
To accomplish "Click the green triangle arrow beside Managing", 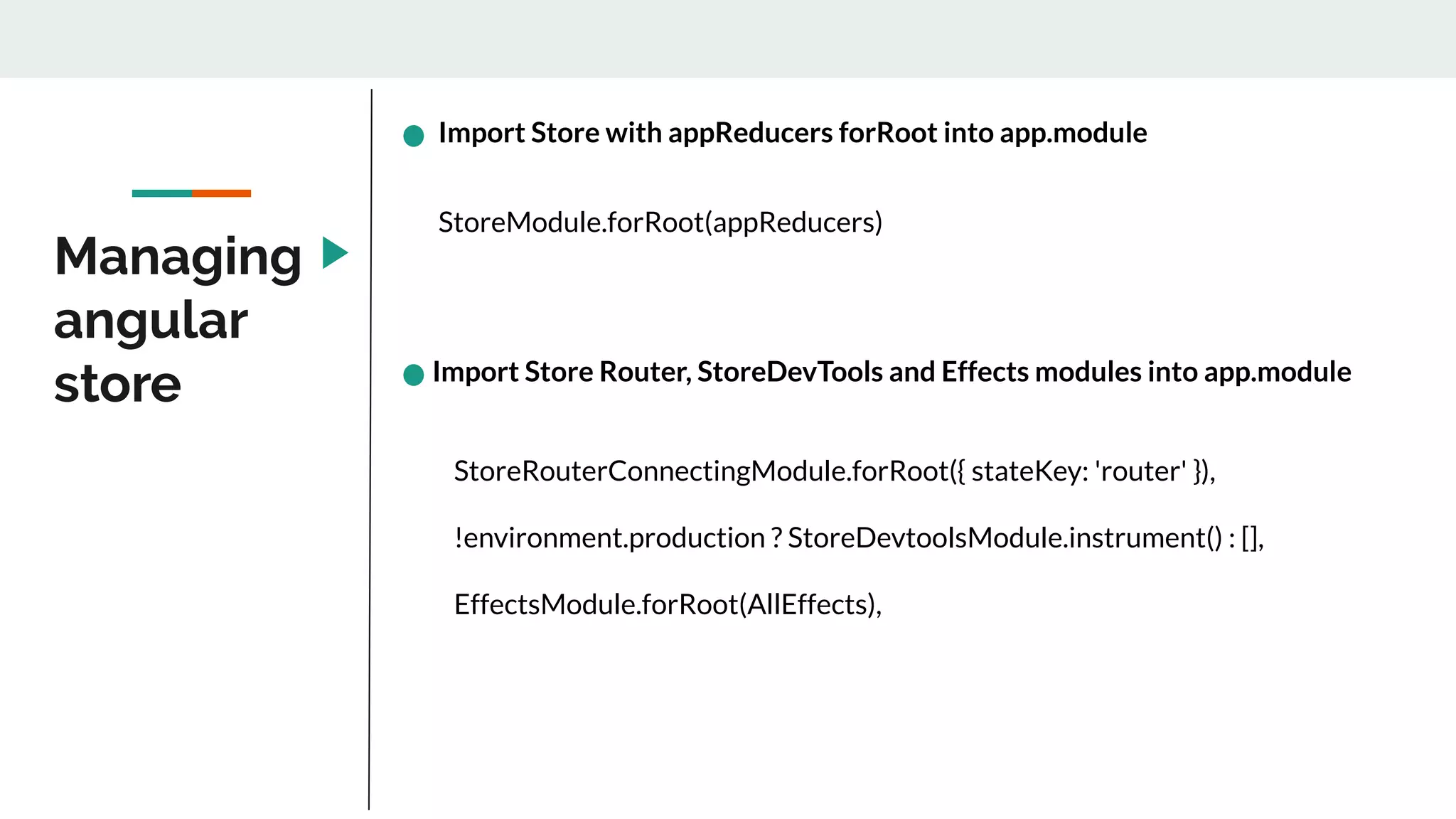I will point(333,253).
